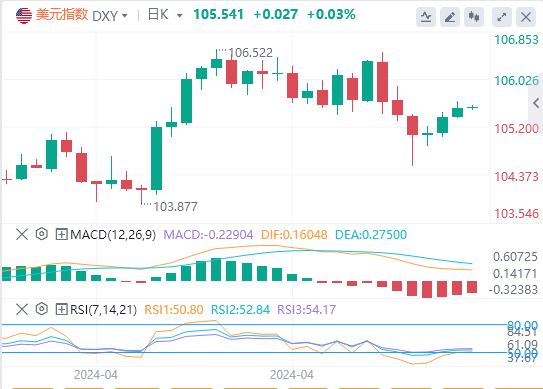543x389 pixels.
Task: Close the chart panel
Action: tap(526, 17)
